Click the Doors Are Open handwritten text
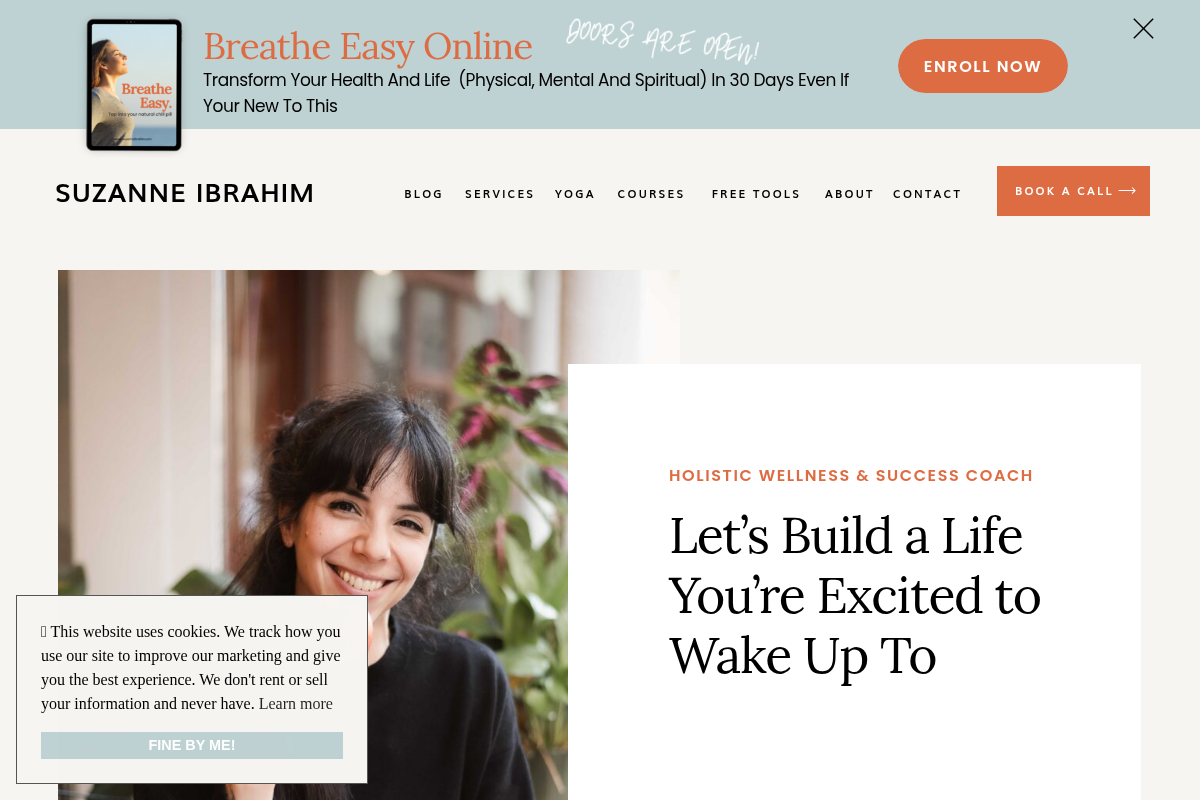Image resolution: width=1200 pixels, height=800 pixels. (663, 40)
